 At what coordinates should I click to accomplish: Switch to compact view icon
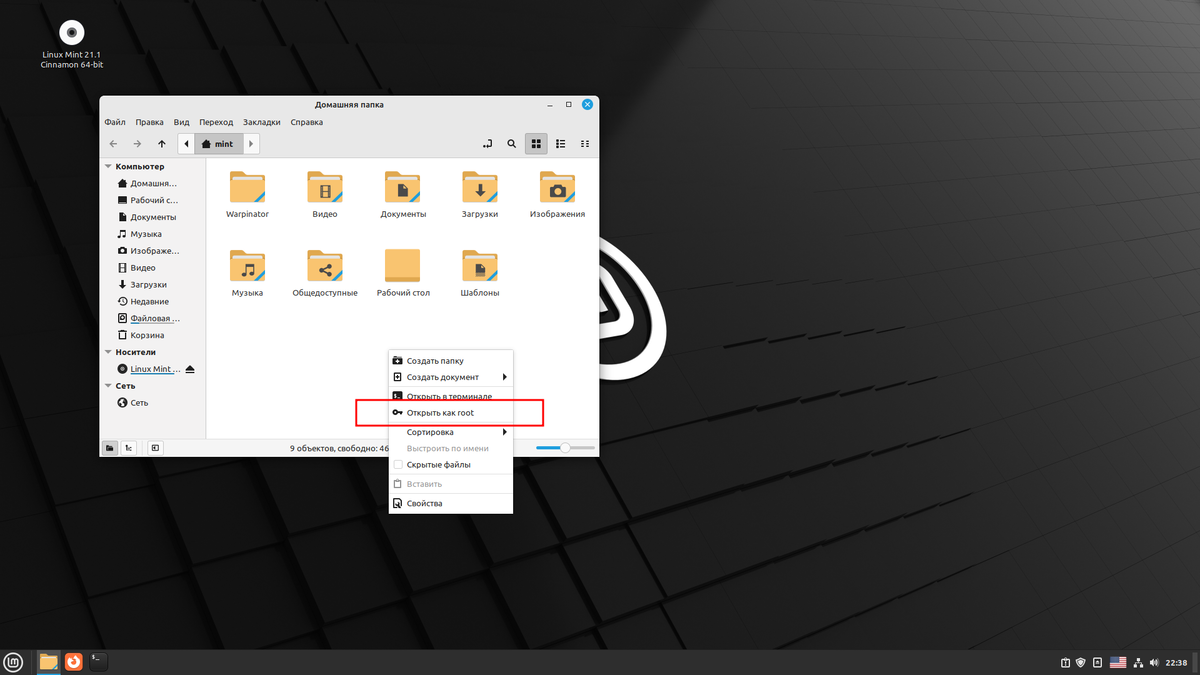point(585,143)
